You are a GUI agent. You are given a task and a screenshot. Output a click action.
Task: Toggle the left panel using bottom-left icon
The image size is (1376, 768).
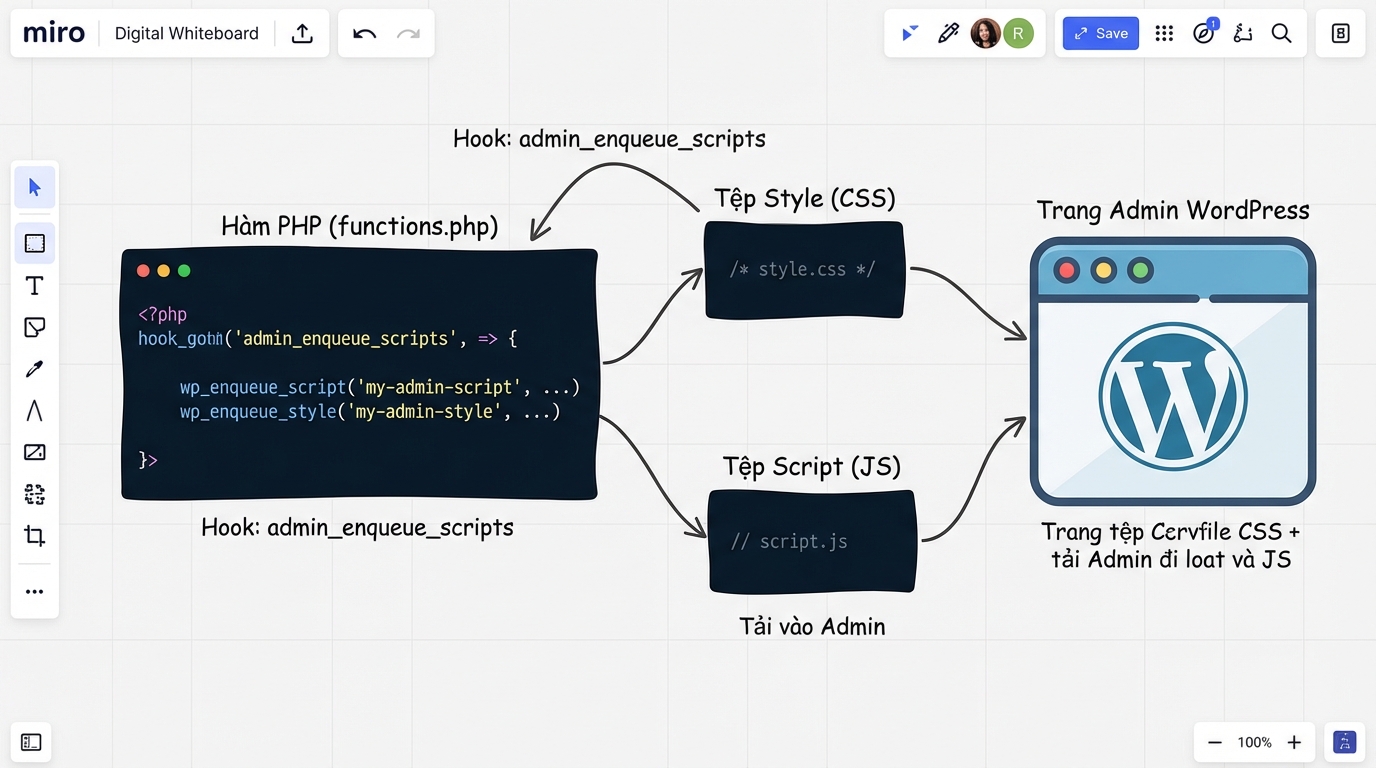30,742
